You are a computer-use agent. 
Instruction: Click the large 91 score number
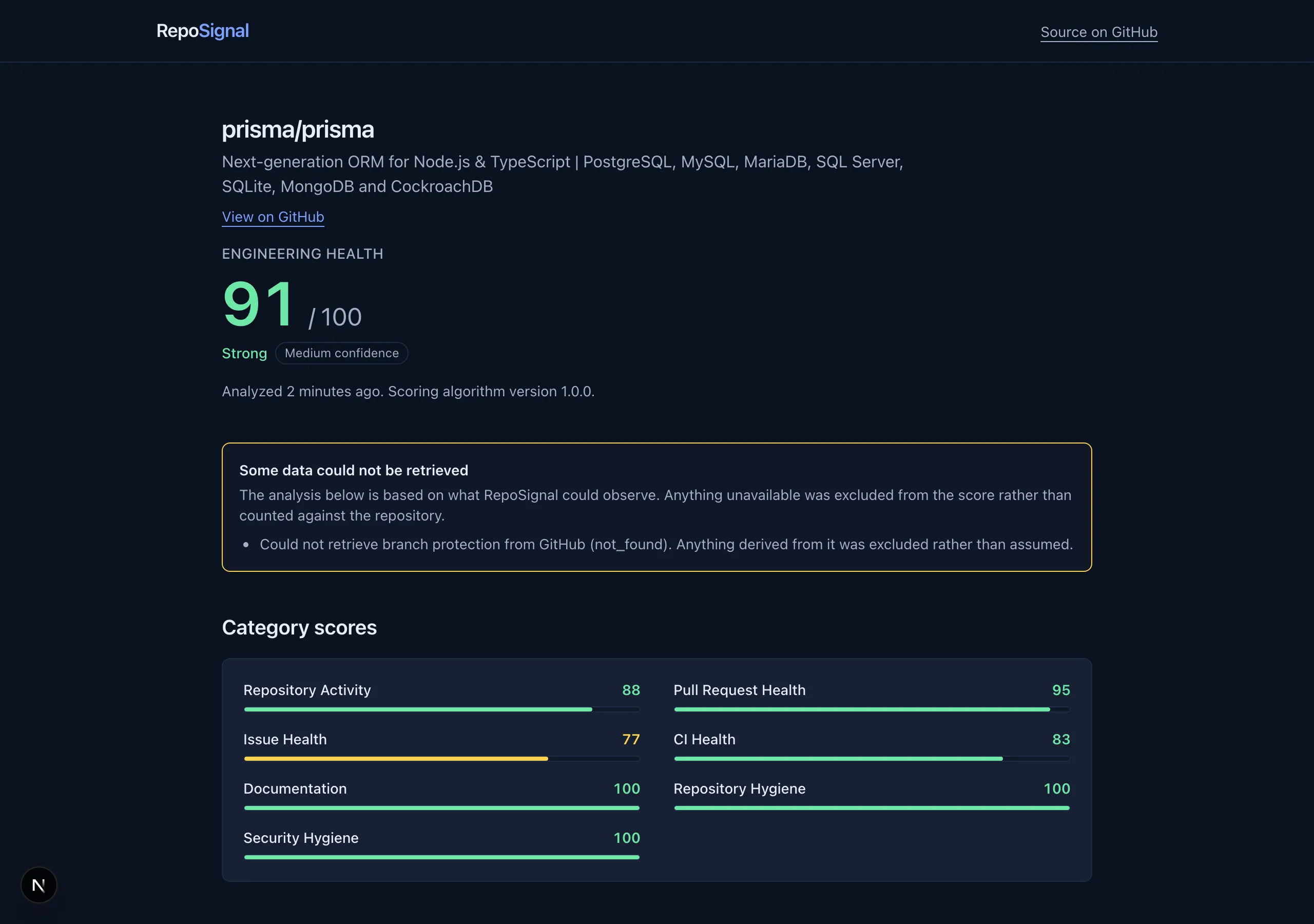coord(259,304)
